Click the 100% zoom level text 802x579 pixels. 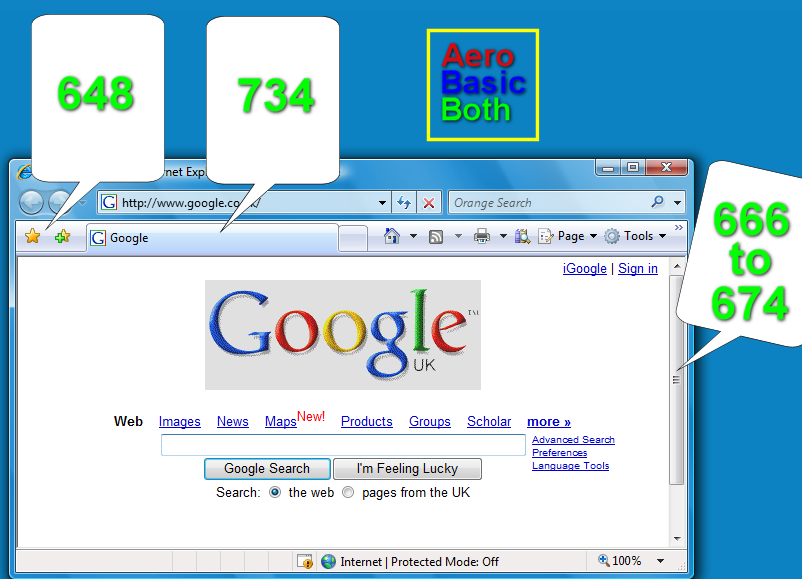(x=627, y=561)
